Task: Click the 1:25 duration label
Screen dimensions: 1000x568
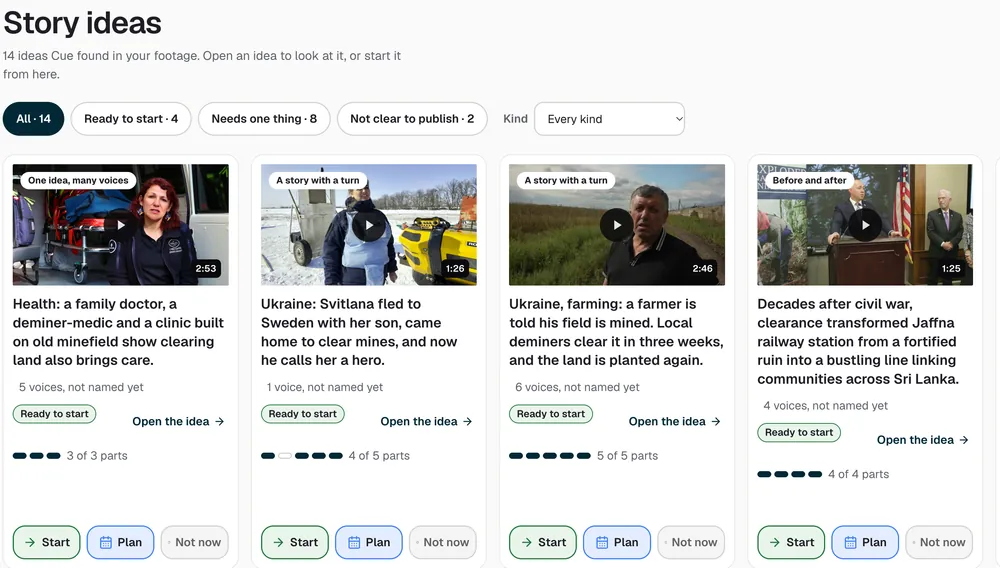Action: coord(951,268)
